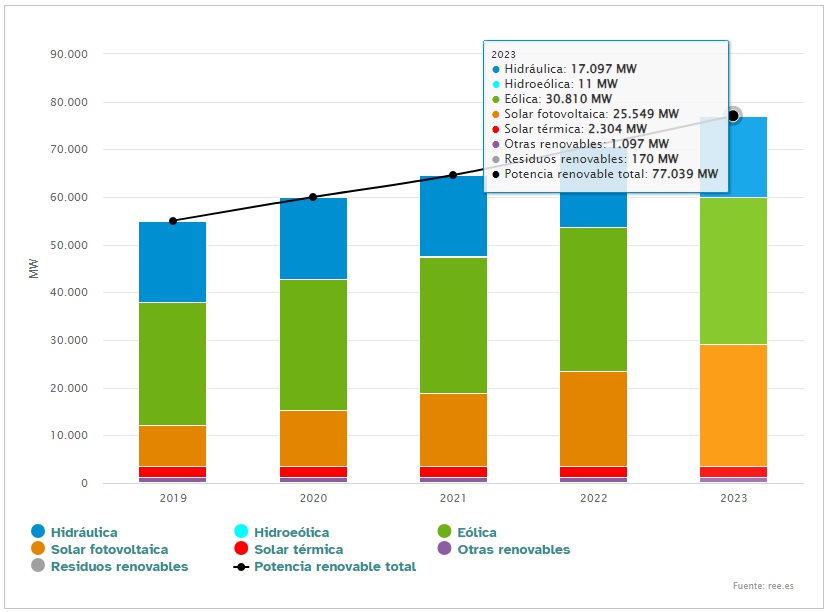Click the 90.000 y-axis label
This screenshot has width=831, height=612.
69,54
